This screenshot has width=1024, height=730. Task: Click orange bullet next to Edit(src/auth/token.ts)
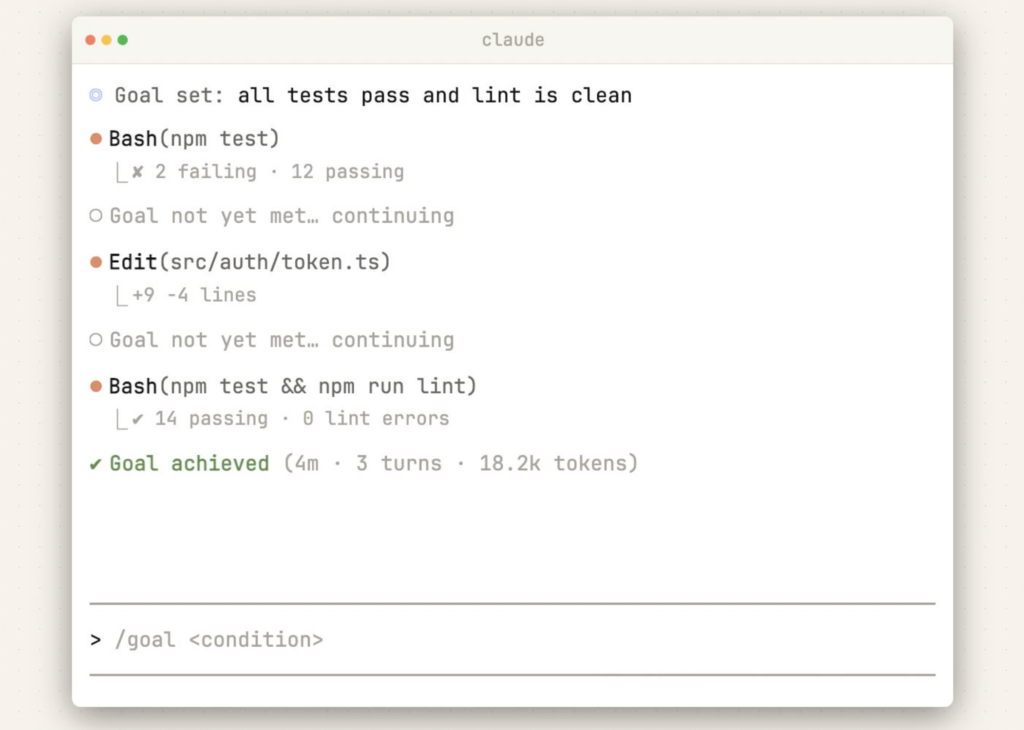click(x=96, y=262)
